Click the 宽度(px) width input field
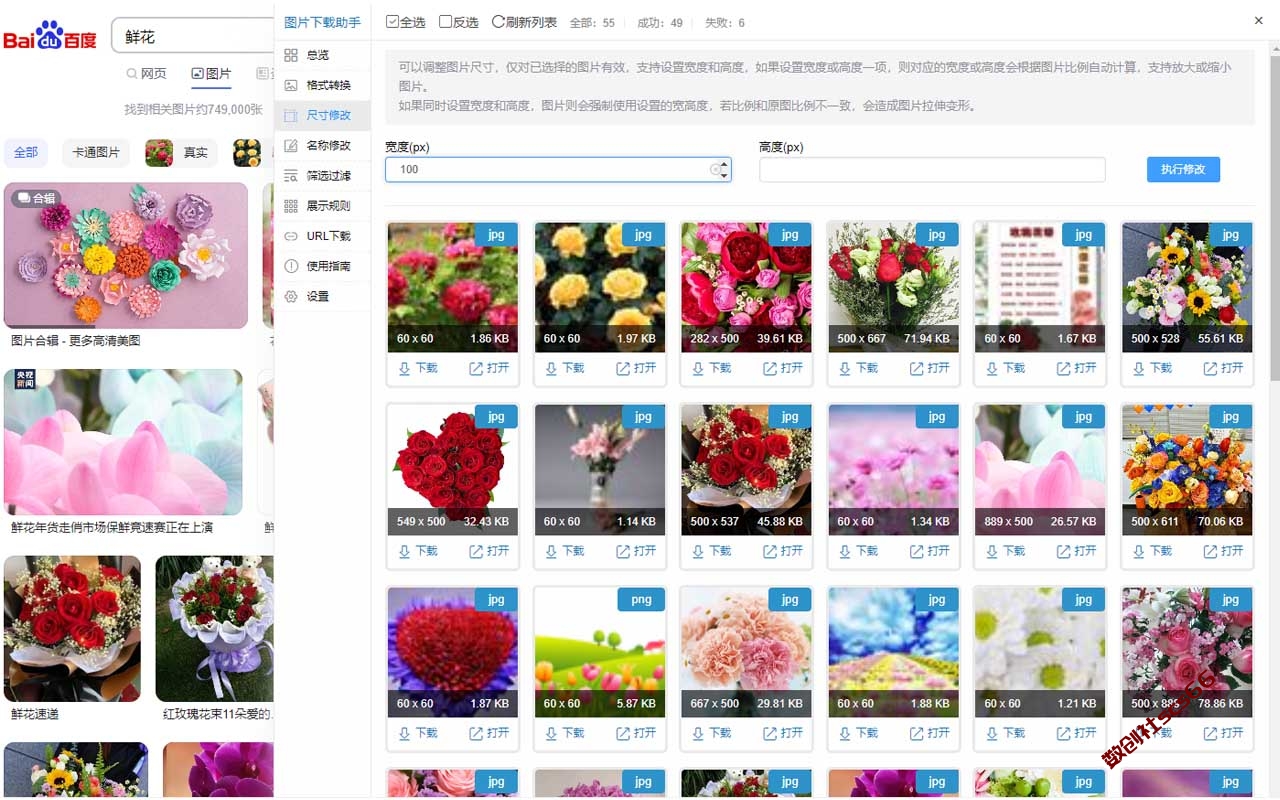This screenshot has width=1280, height=800. point(558,170)
